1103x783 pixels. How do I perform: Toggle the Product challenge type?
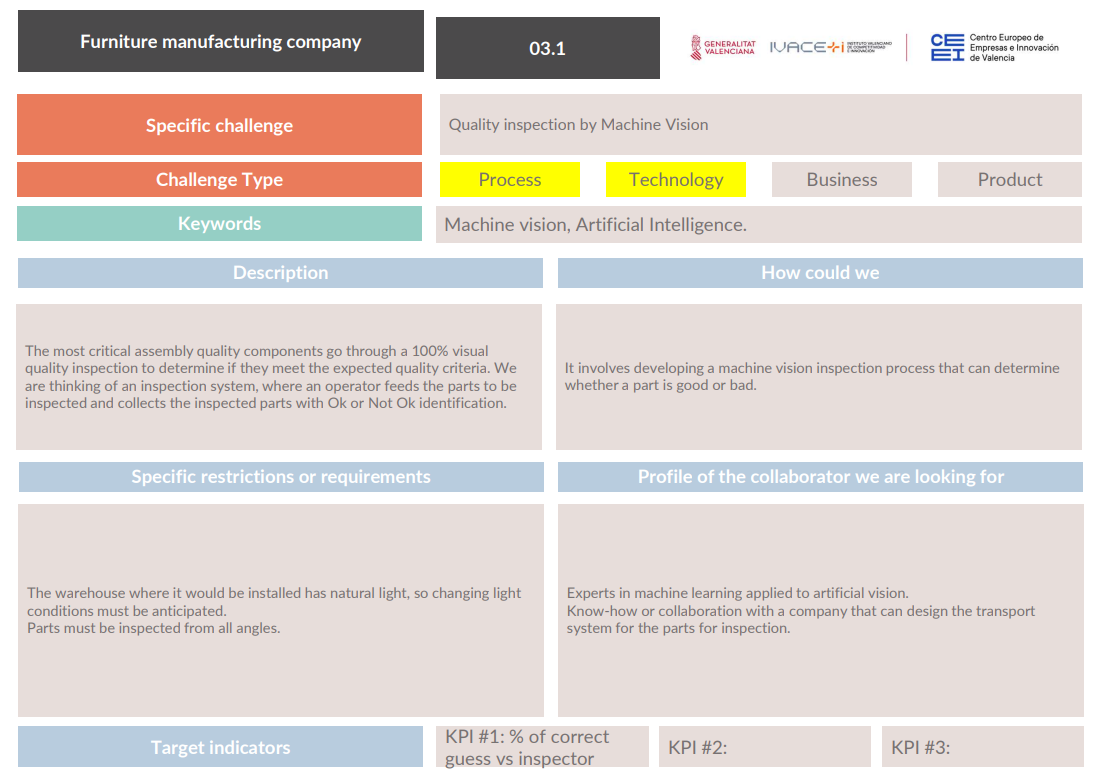(1009, 180)
